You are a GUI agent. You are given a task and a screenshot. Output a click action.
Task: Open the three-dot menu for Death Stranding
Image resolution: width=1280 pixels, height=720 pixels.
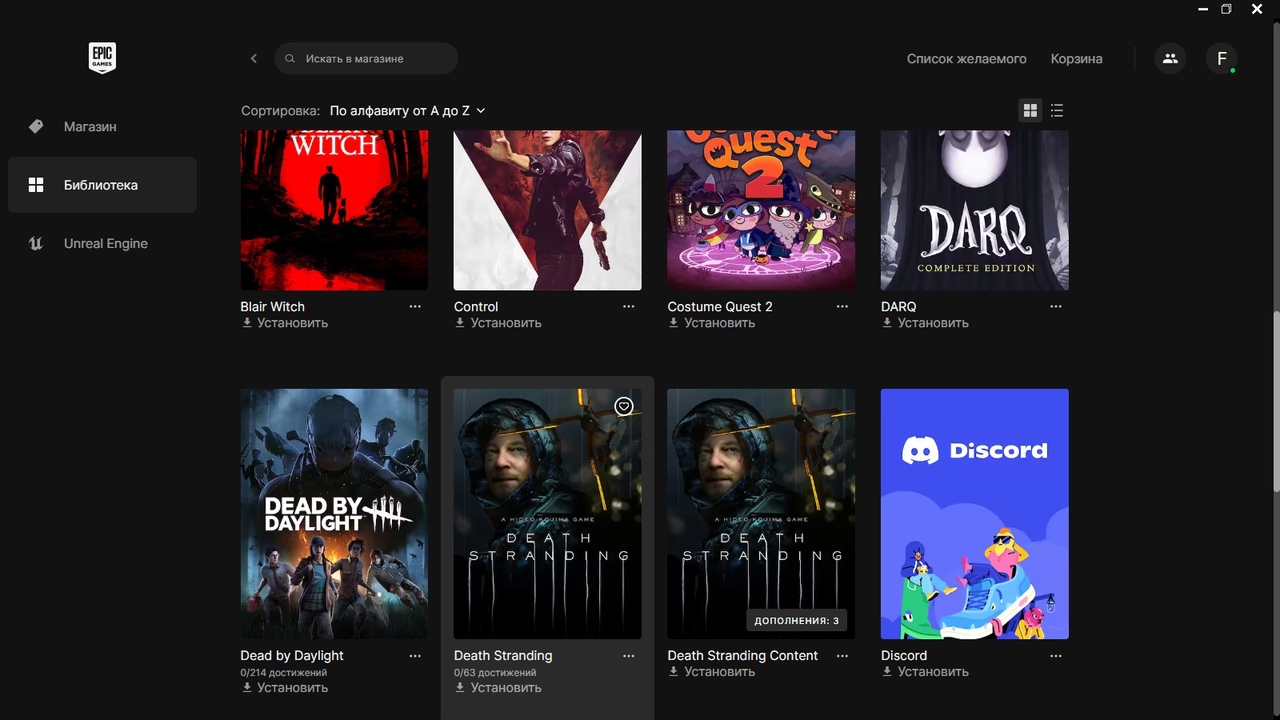629,656
